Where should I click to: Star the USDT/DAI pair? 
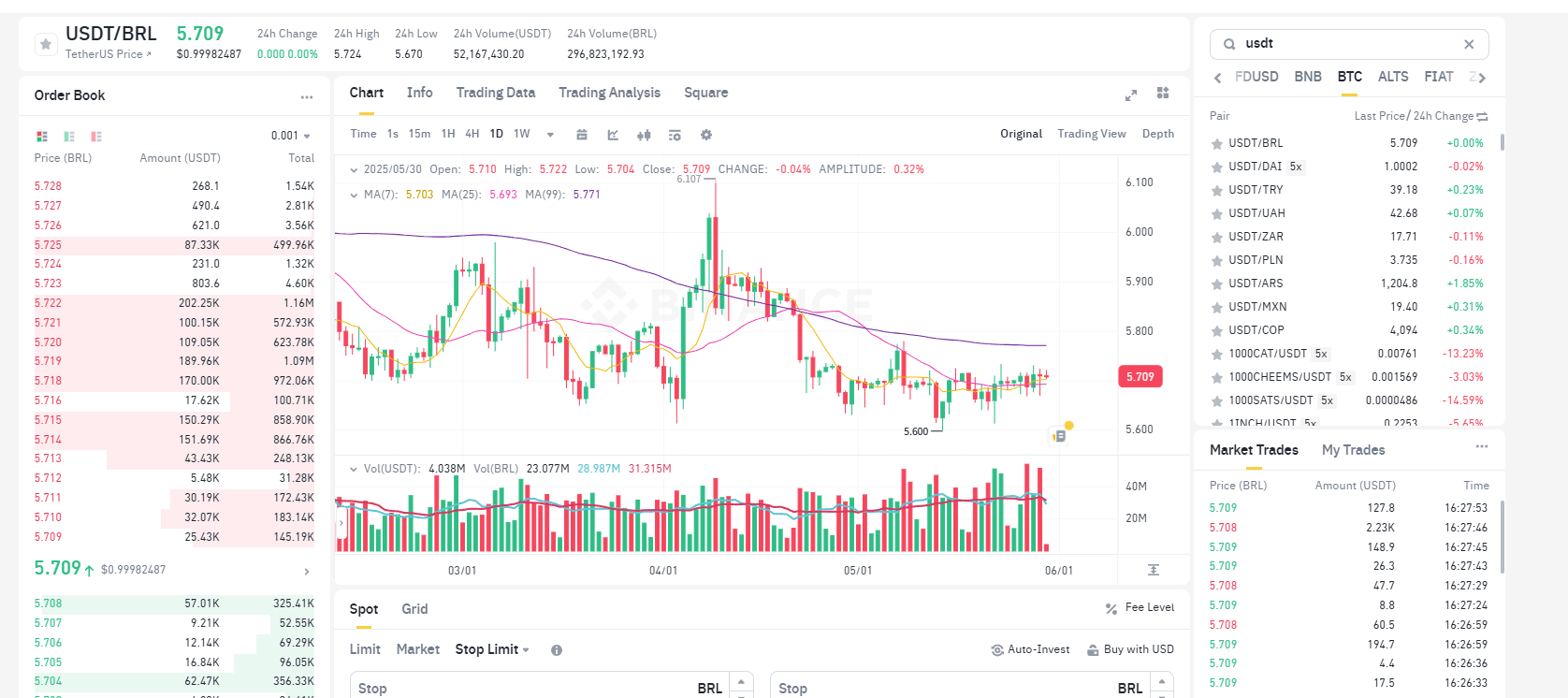tap(1217, 167)
